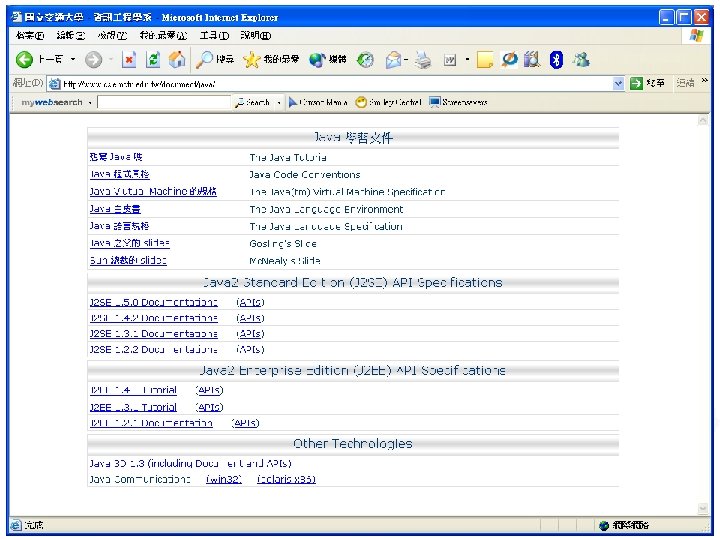The width and height of the screenshot is (720, 540).
Task: Open the 說明(H) menu
Action: coord(256,35)
